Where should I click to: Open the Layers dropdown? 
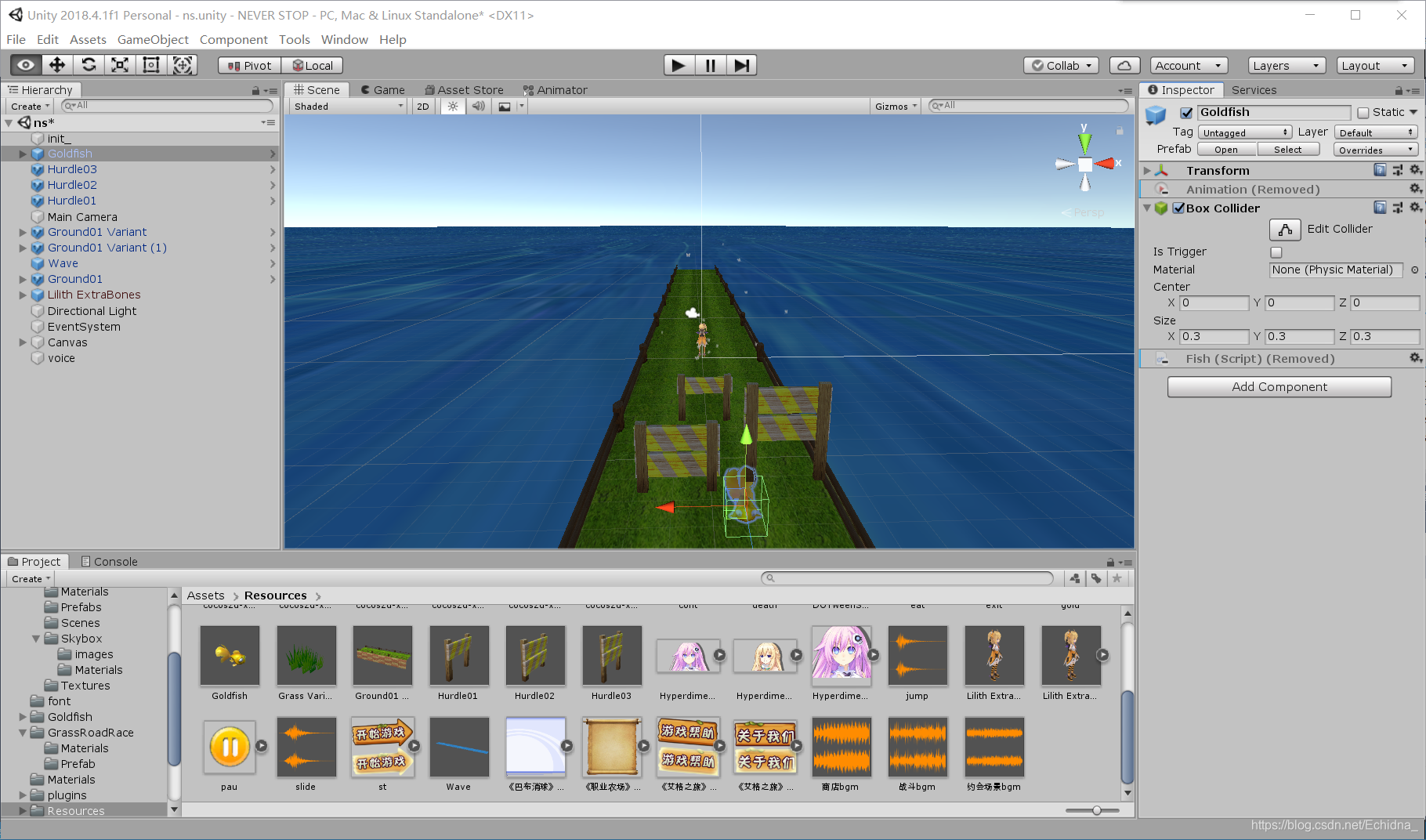point(1287,66)
